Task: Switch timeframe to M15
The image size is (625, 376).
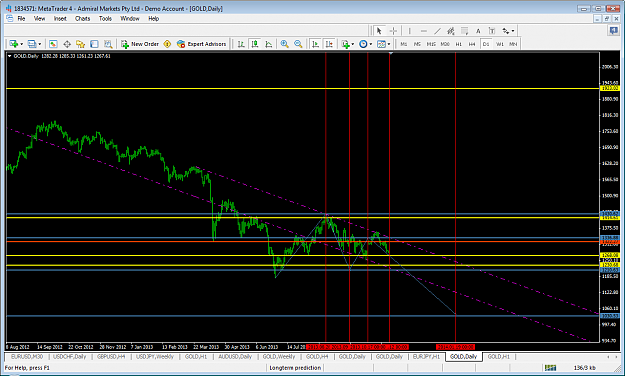Action: 431,44
